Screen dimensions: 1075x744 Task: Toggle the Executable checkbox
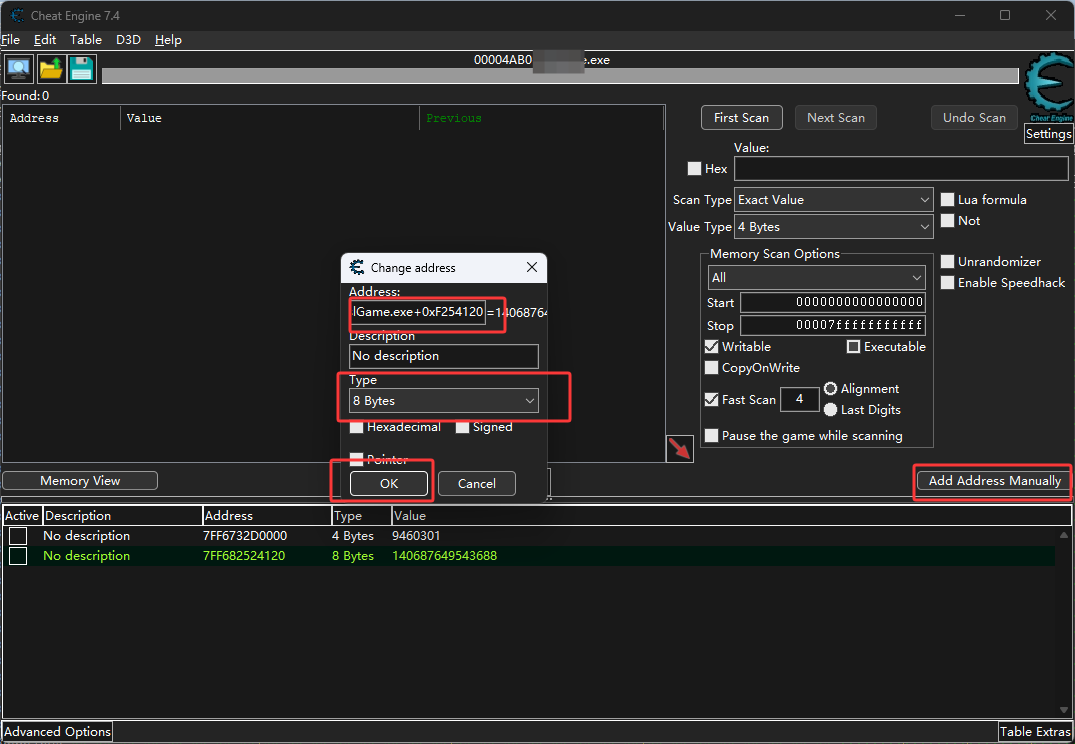tap(854, 347)
